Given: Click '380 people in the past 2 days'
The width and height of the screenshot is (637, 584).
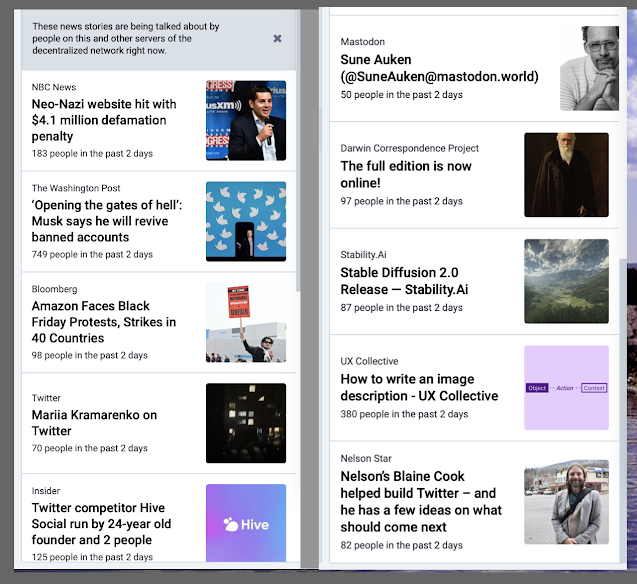Looking at the screenshot, I should [x=404, y=414].
